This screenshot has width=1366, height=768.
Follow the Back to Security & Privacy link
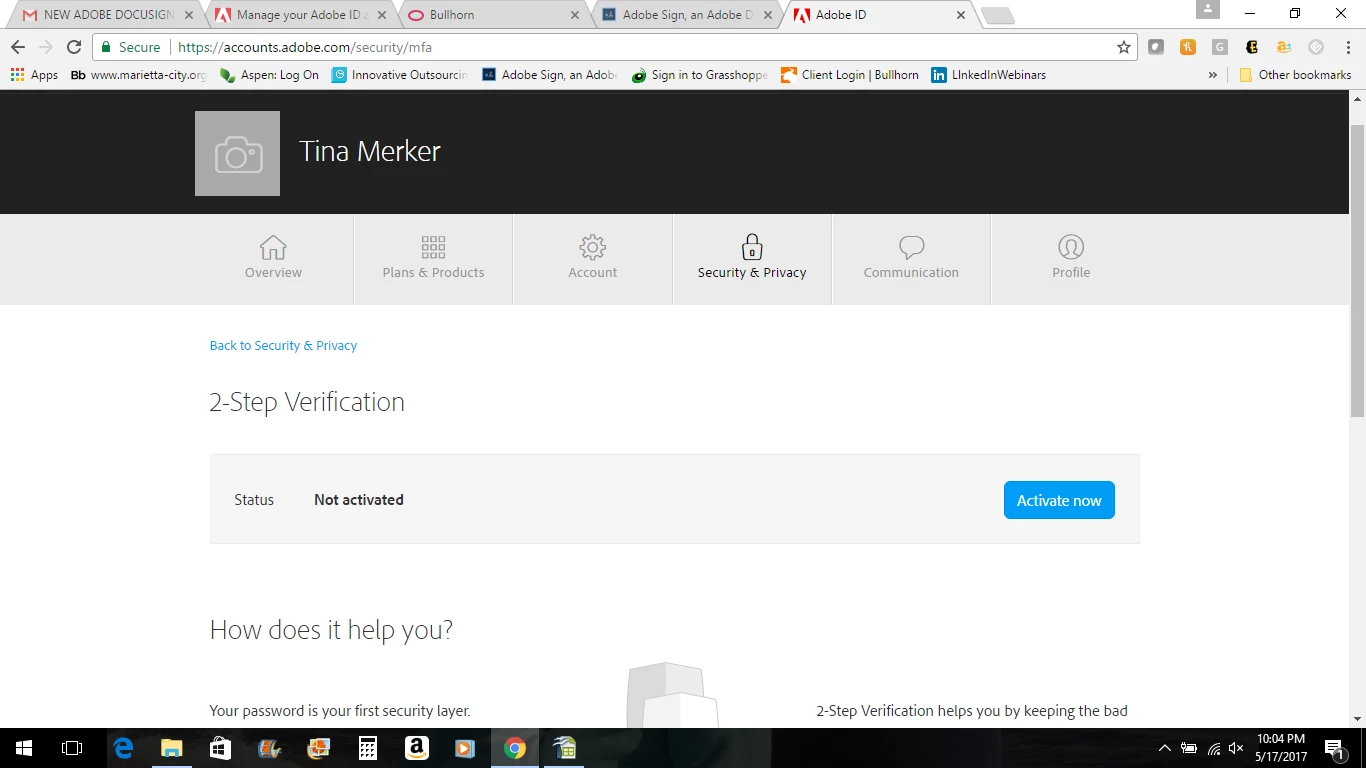[283, 345]
